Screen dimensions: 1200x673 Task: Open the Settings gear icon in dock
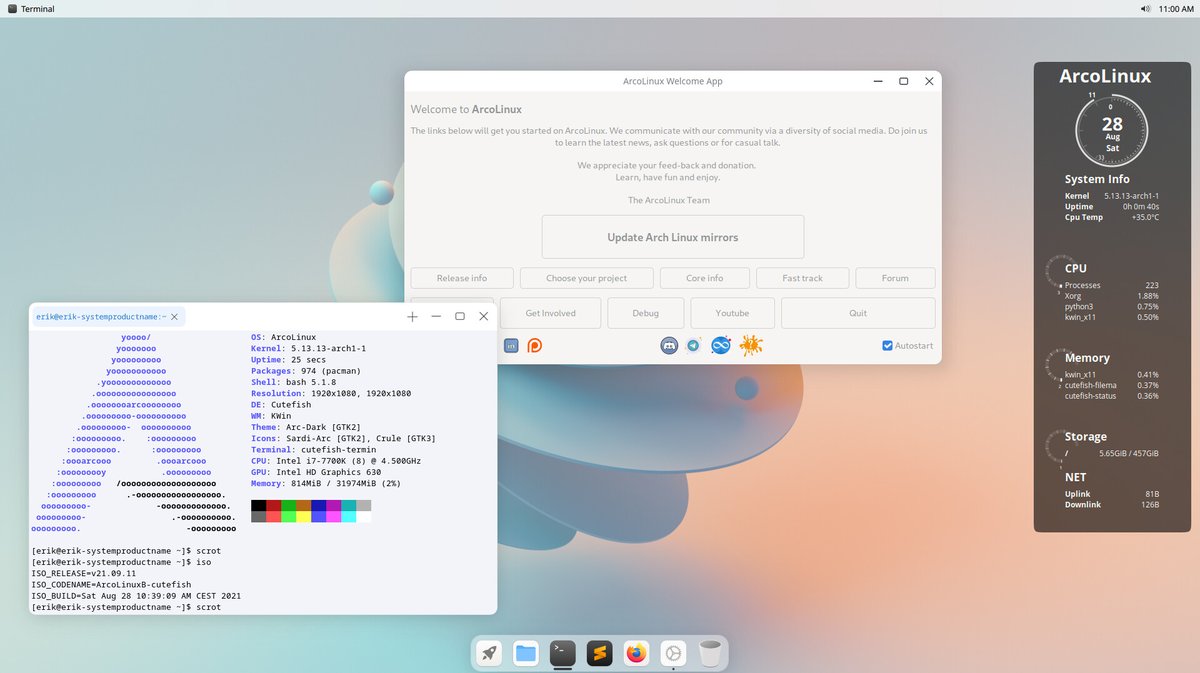[x=673, y=653]
